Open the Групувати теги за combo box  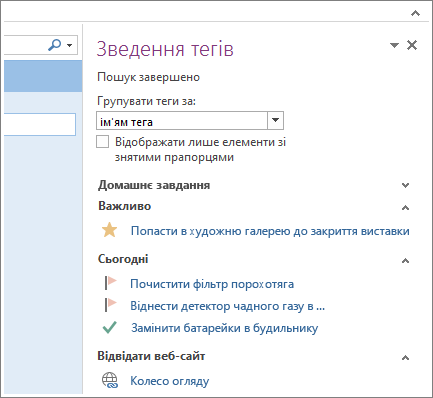[190, 121]
